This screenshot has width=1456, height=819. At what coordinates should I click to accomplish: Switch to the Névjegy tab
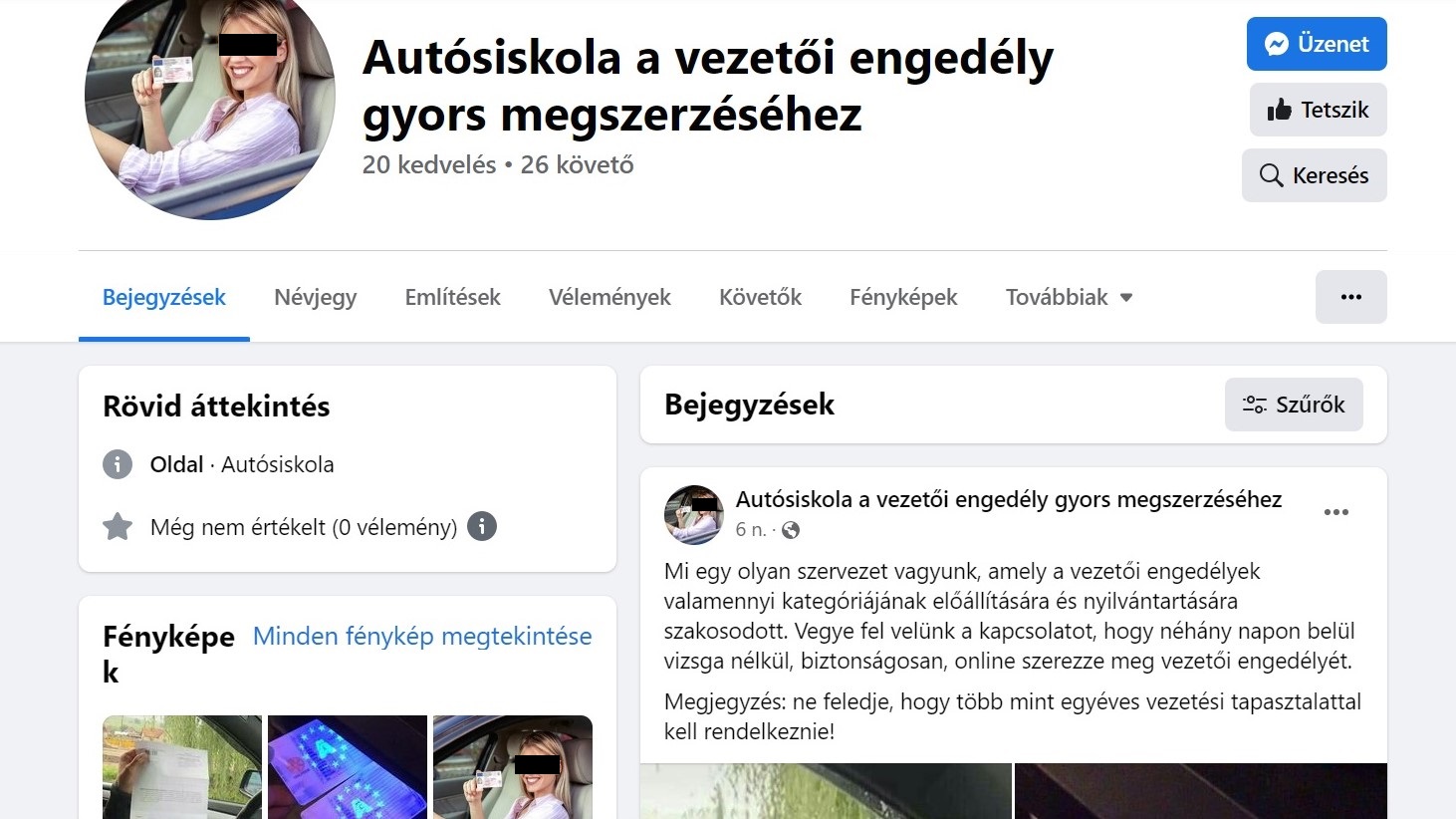(315, 297)
